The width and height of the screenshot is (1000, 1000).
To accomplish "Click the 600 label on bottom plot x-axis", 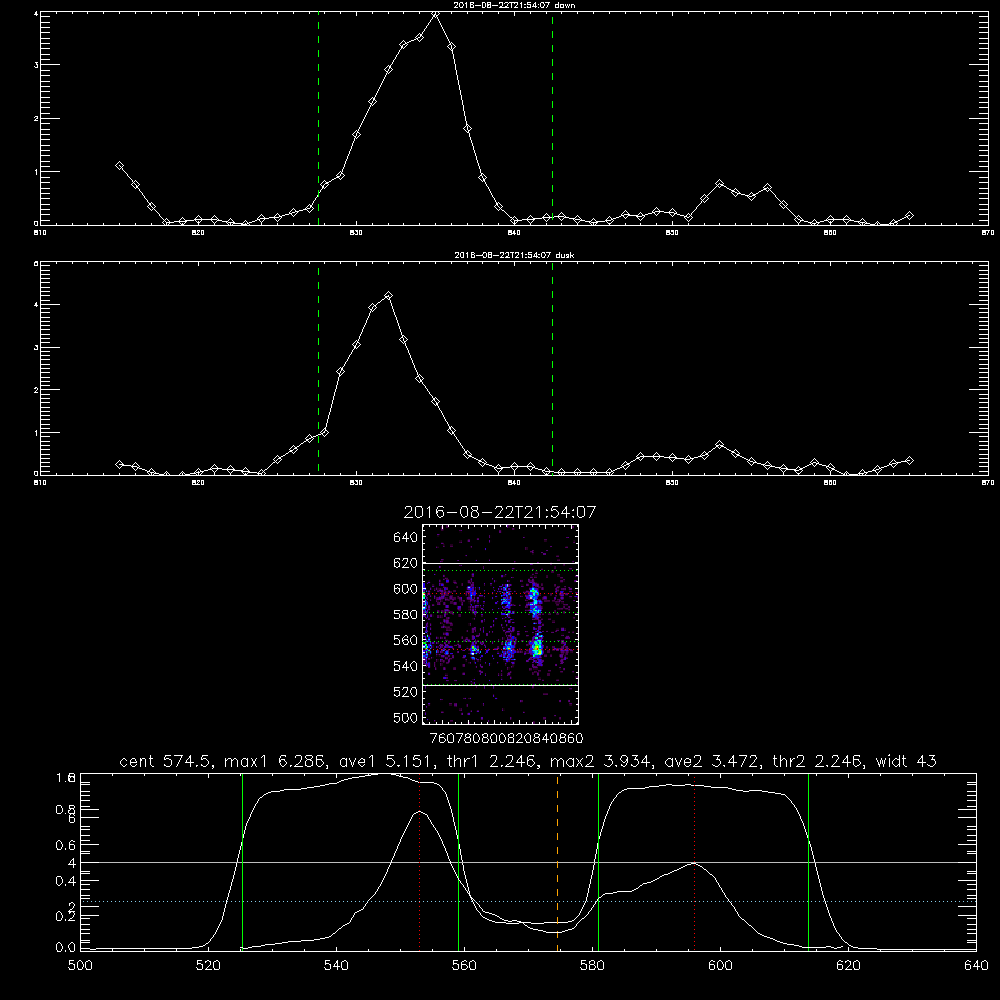I will click(x=720, y=966).
